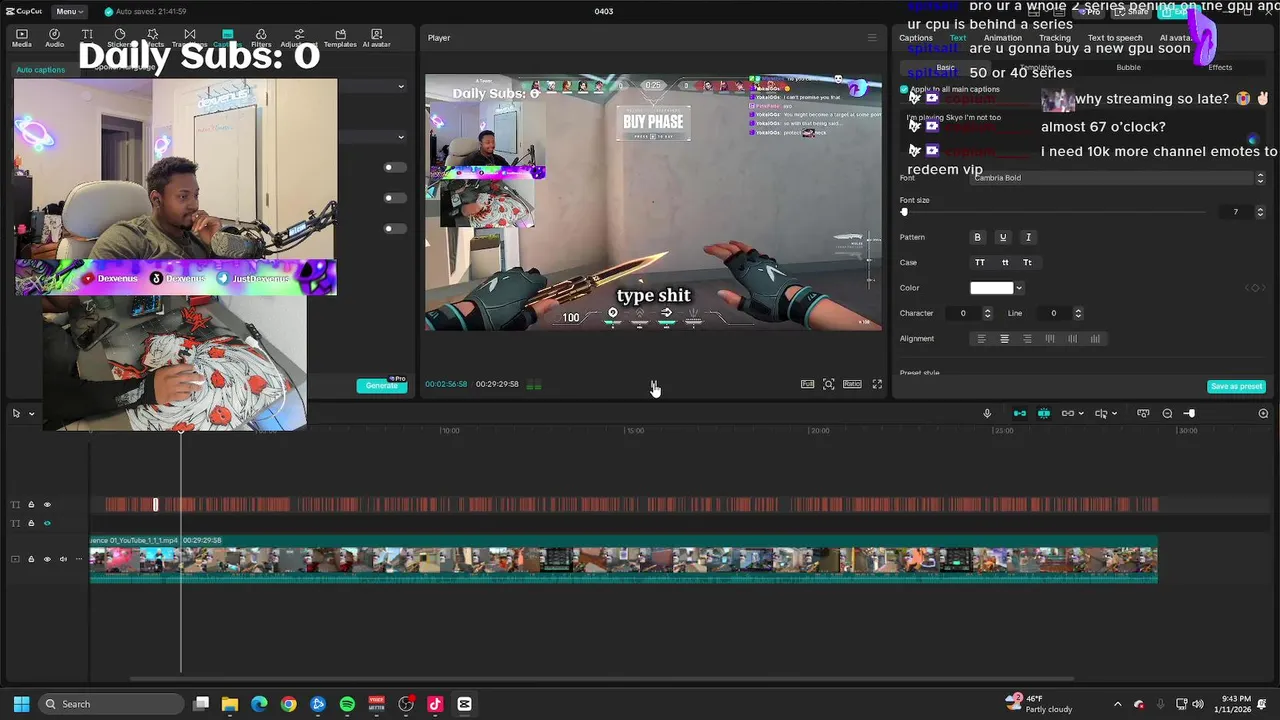This screenshot has width=1280, height=720.
Task: Select the Bubble sub-tab
Action: pos(1128,67)
